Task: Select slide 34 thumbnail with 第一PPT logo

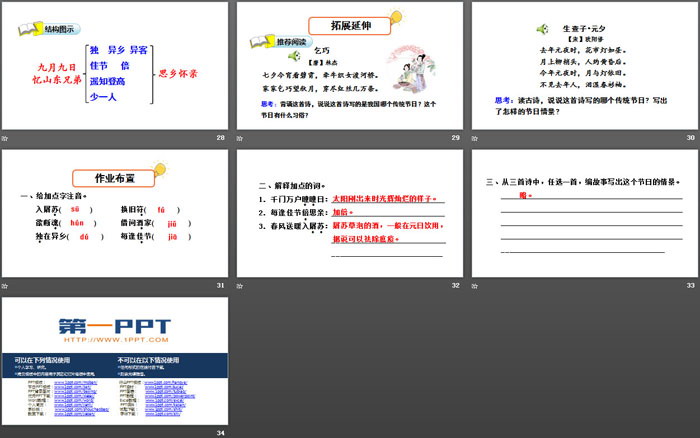Action: pyautogui.click(x=115, y=361)
